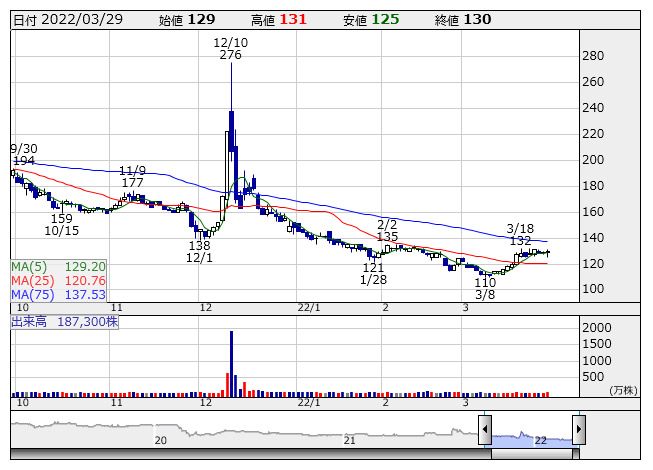Click the MA(5) value 129.20
This screenshot has width=653, height=470.
click(x=85, y=267)
